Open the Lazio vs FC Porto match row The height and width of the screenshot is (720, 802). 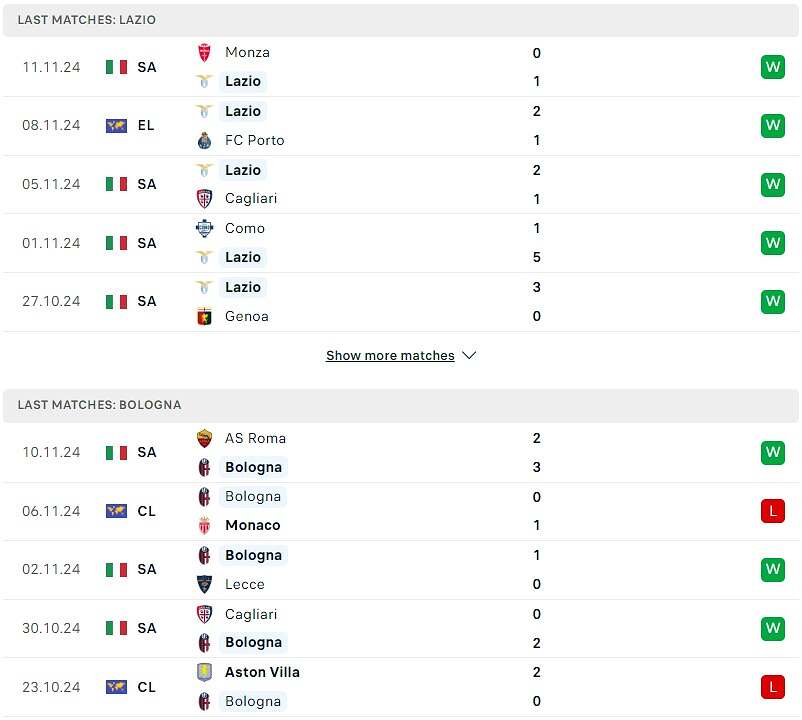tap(400, 126)
